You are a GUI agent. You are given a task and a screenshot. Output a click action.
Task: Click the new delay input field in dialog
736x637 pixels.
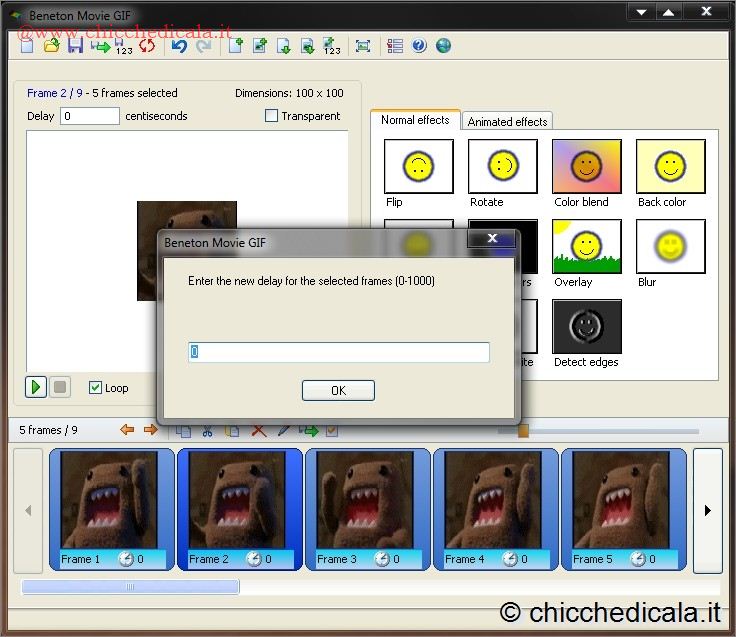[339, 352]
